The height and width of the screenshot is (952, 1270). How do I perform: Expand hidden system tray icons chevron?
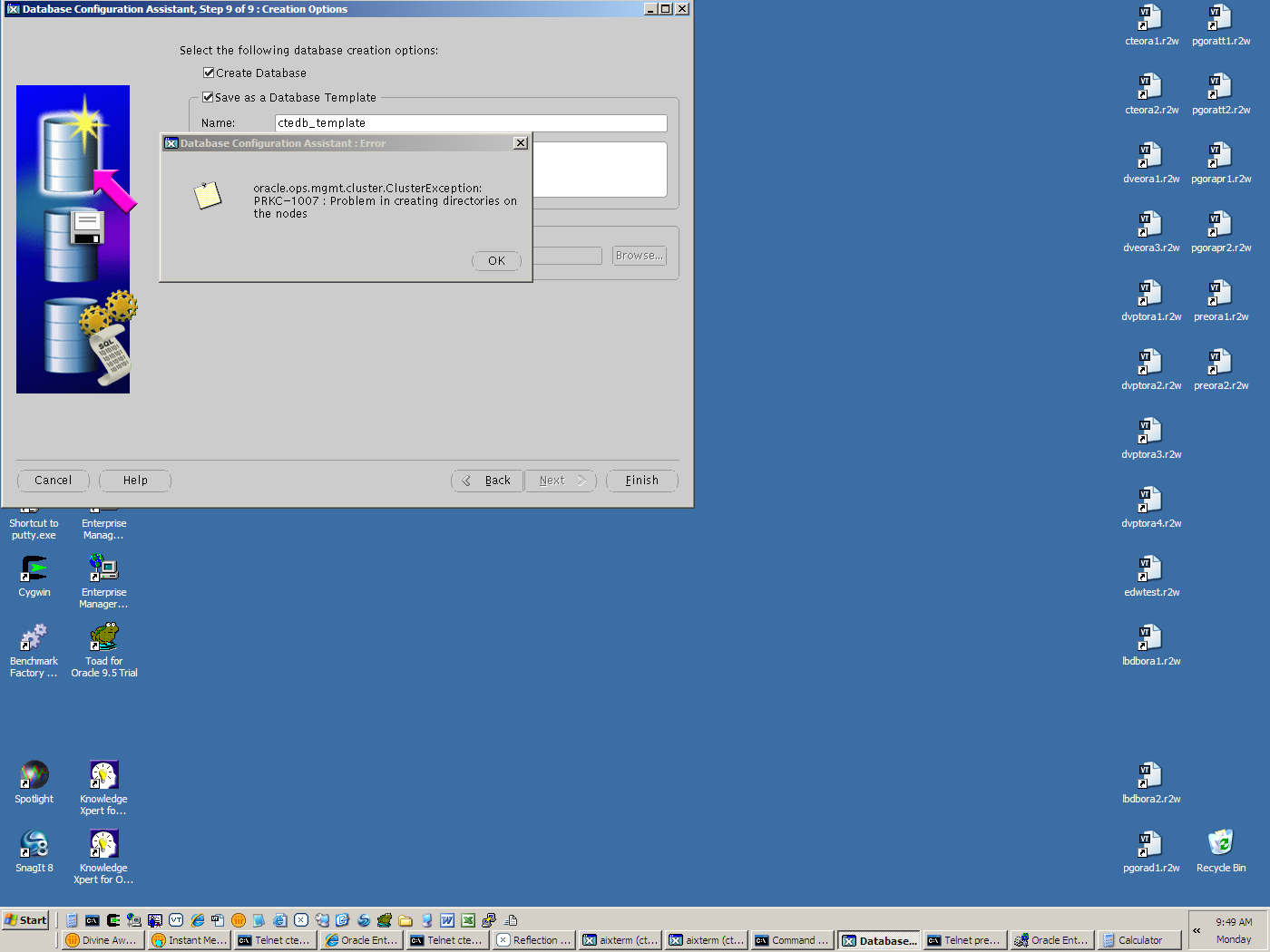click(1197, 930)
